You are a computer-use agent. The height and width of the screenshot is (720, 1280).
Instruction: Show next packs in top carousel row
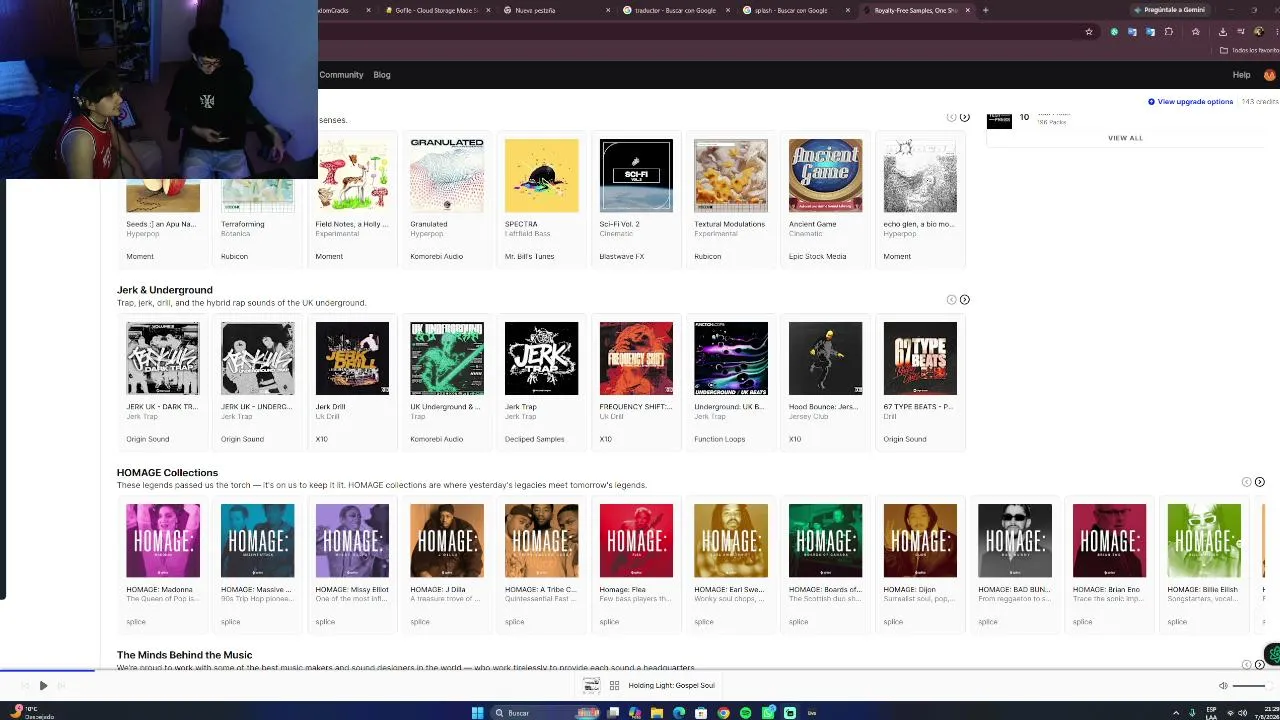pos(964,117)
